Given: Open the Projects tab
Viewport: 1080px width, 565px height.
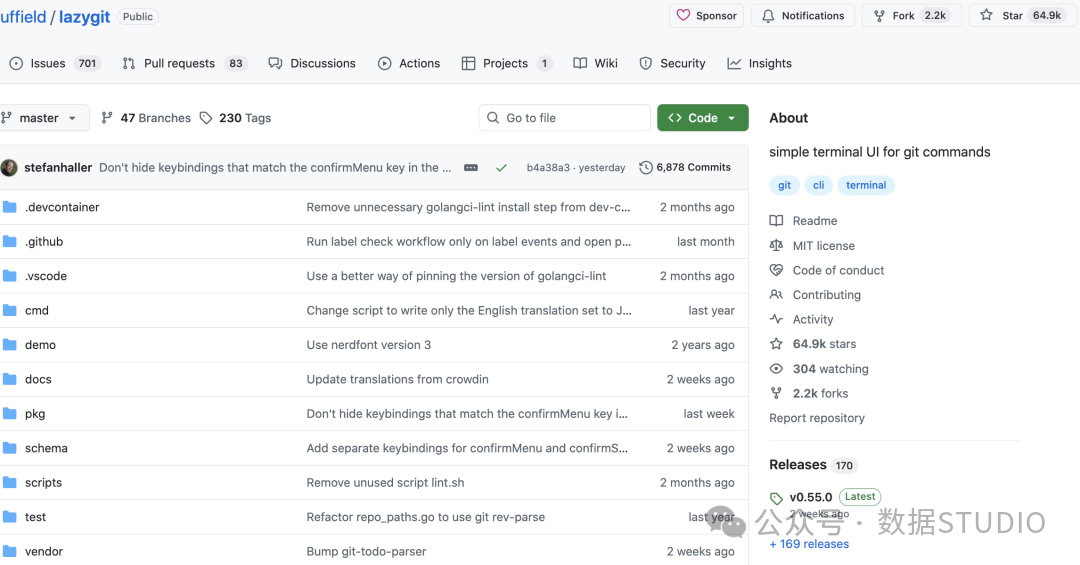Looking at the screenshot, I should point(507,63).
